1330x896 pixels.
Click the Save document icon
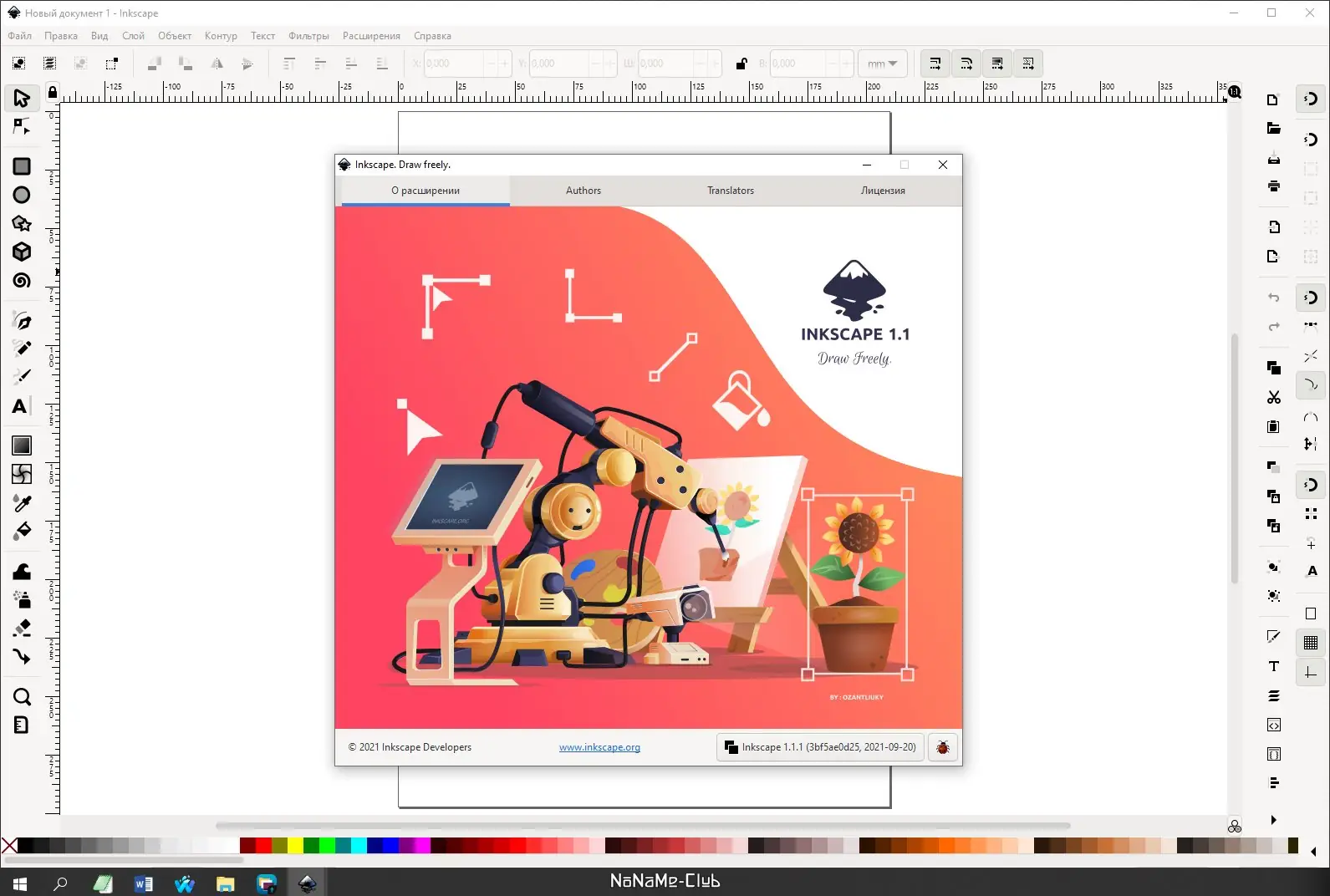coord(1273,158)
